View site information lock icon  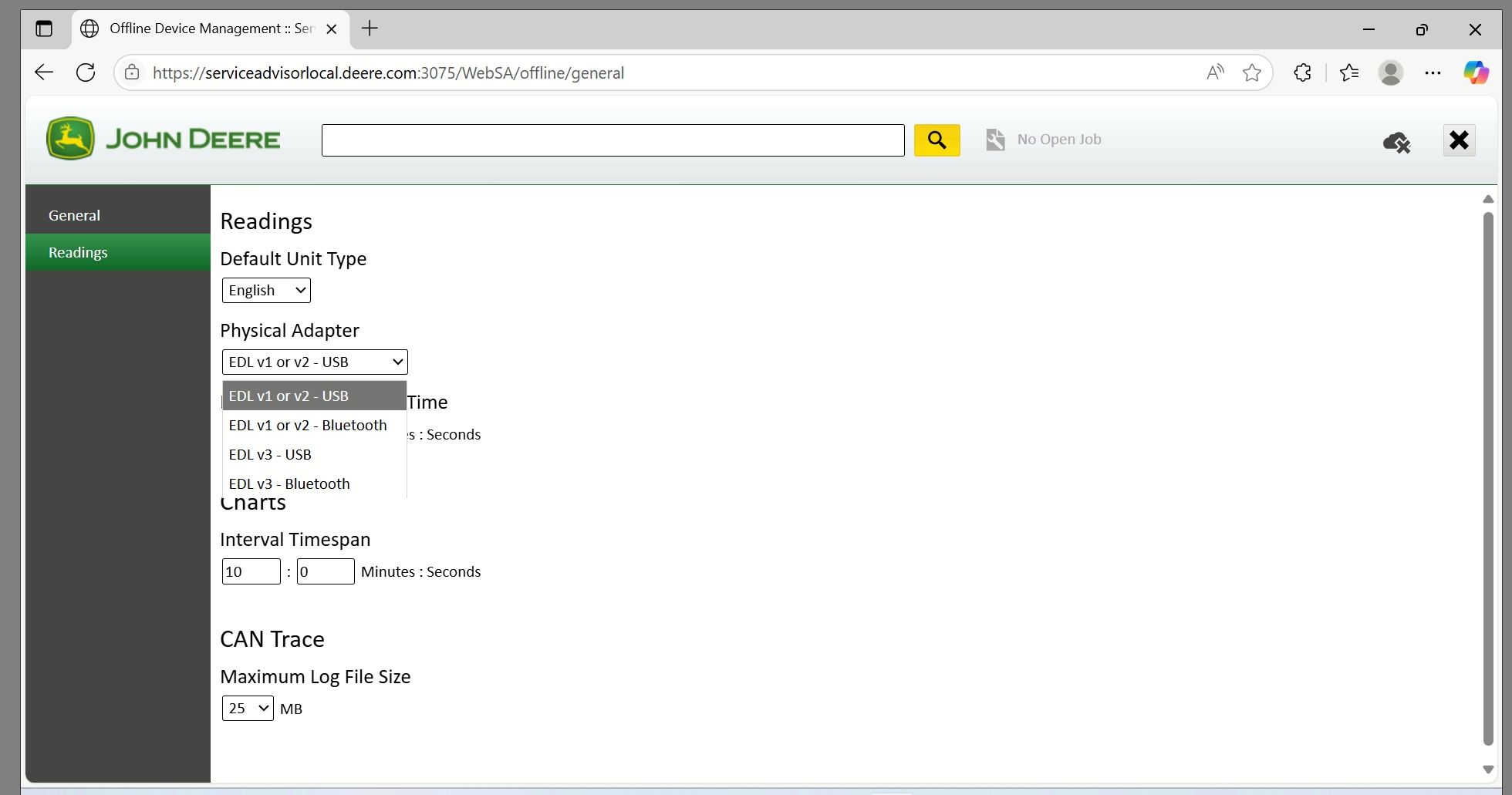pyautogui.click(x=132, y=72)
